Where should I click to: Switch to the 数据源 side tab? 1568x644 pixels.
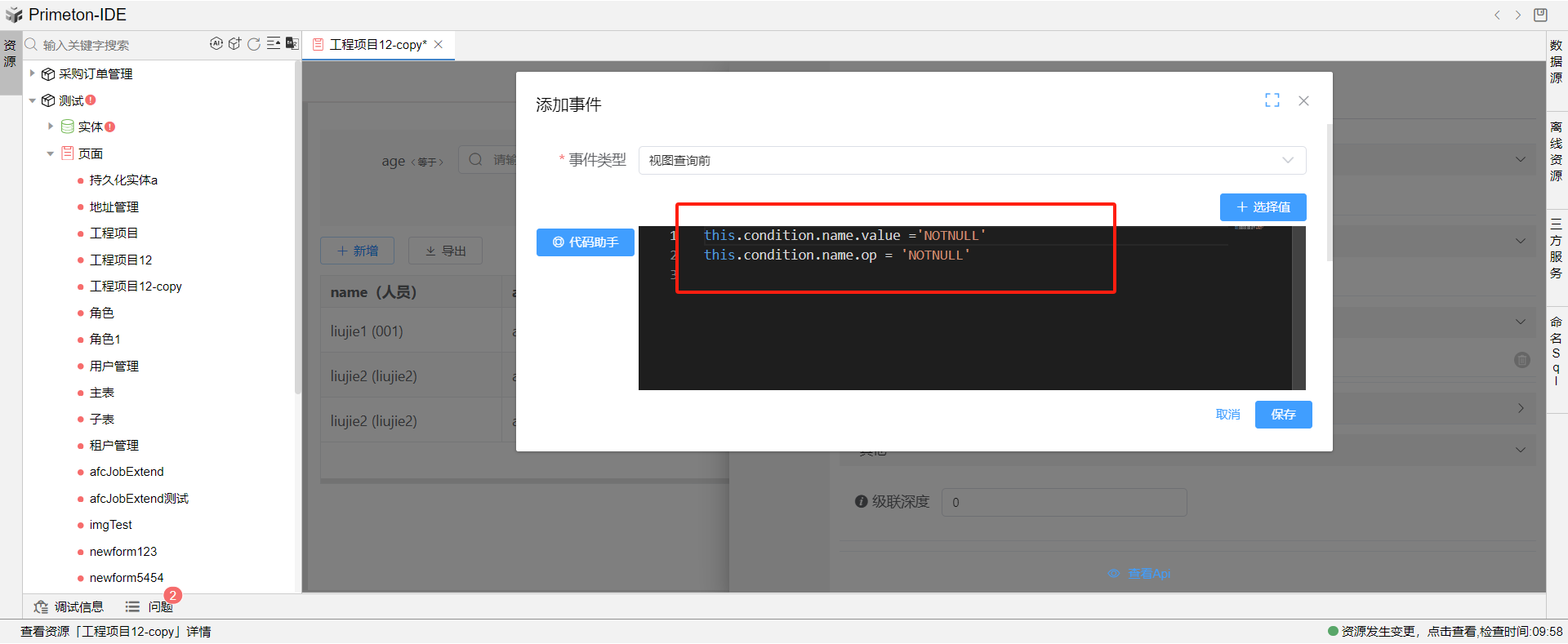pyautogui.click(x=1557, y=62)
